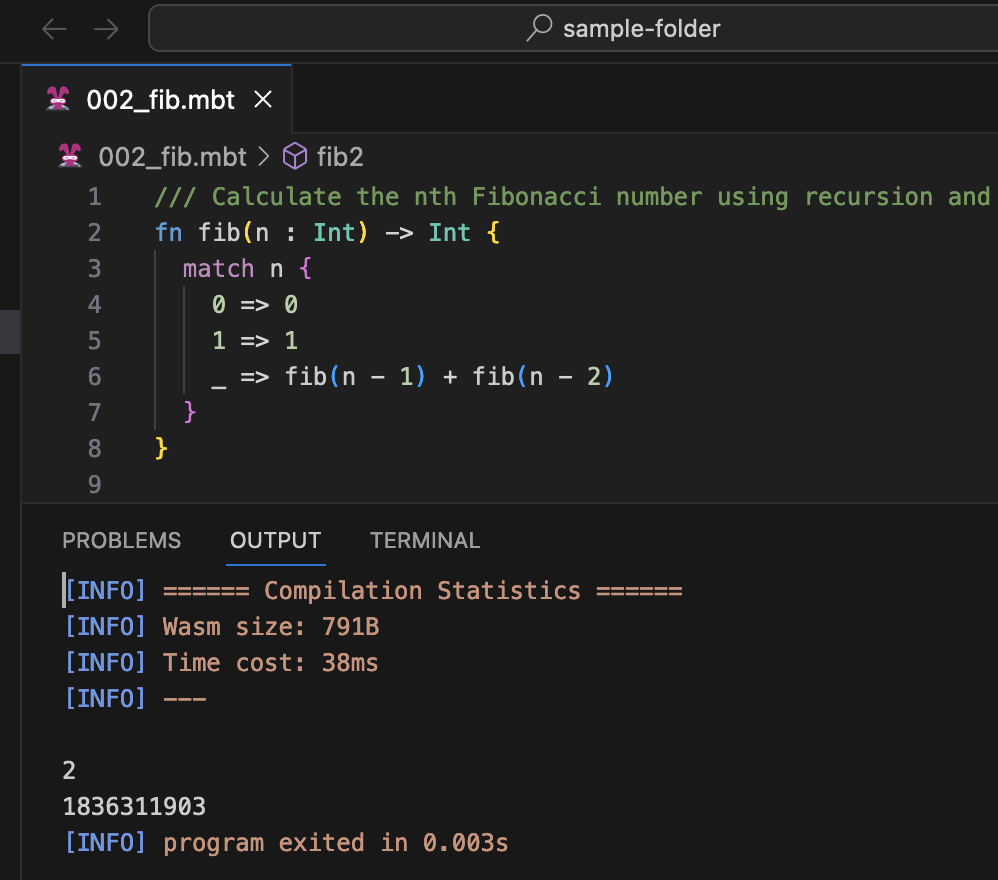Click the MoonBit rabbit icon on the editor tab
The width and height of the screenshot is (998, 880).
pos(60,100)
